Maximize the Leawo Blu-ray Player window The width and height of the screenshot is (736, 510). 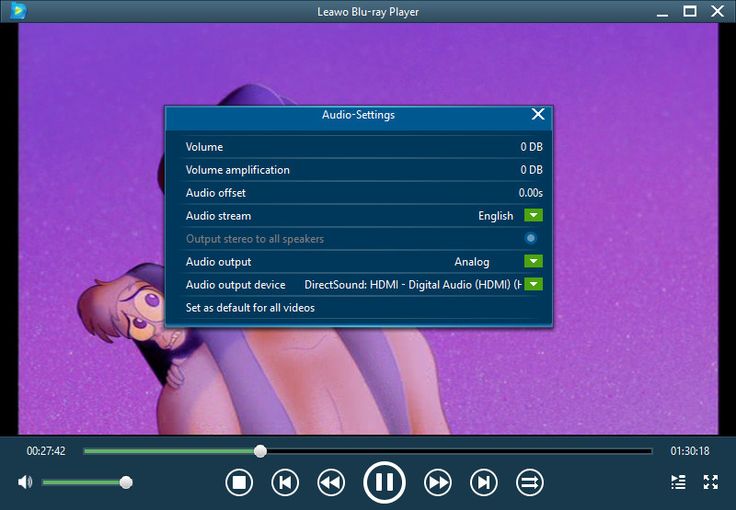coord(690,11)
